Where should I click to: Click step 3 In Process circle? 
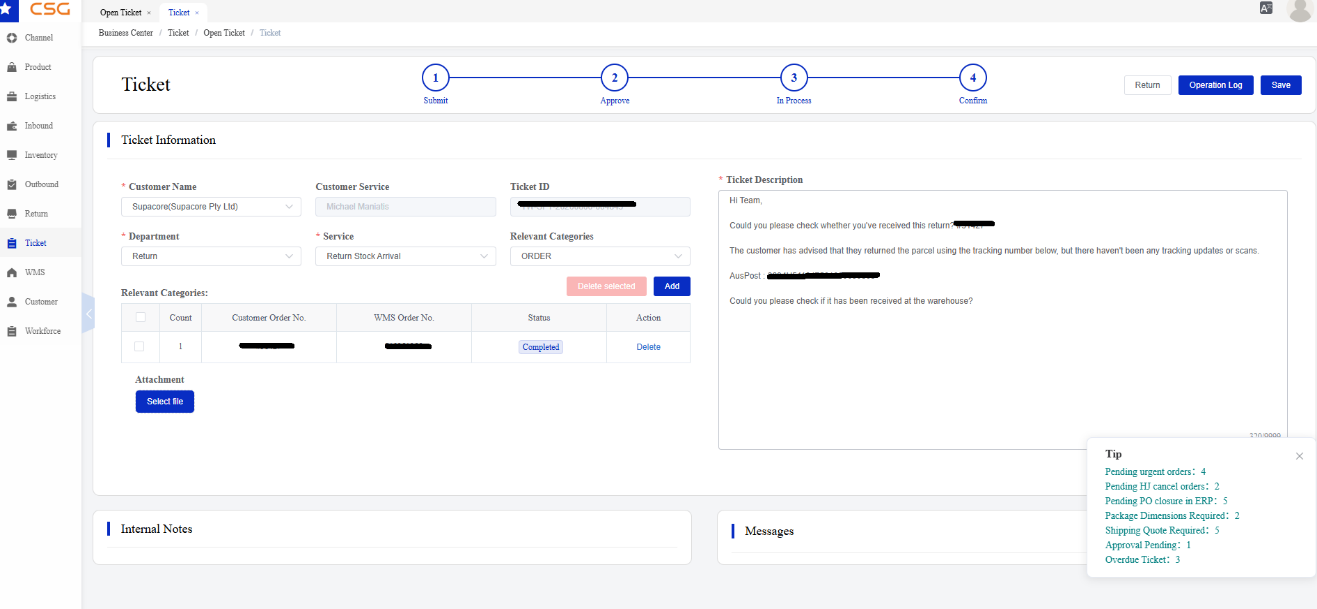tap(793, 77)
